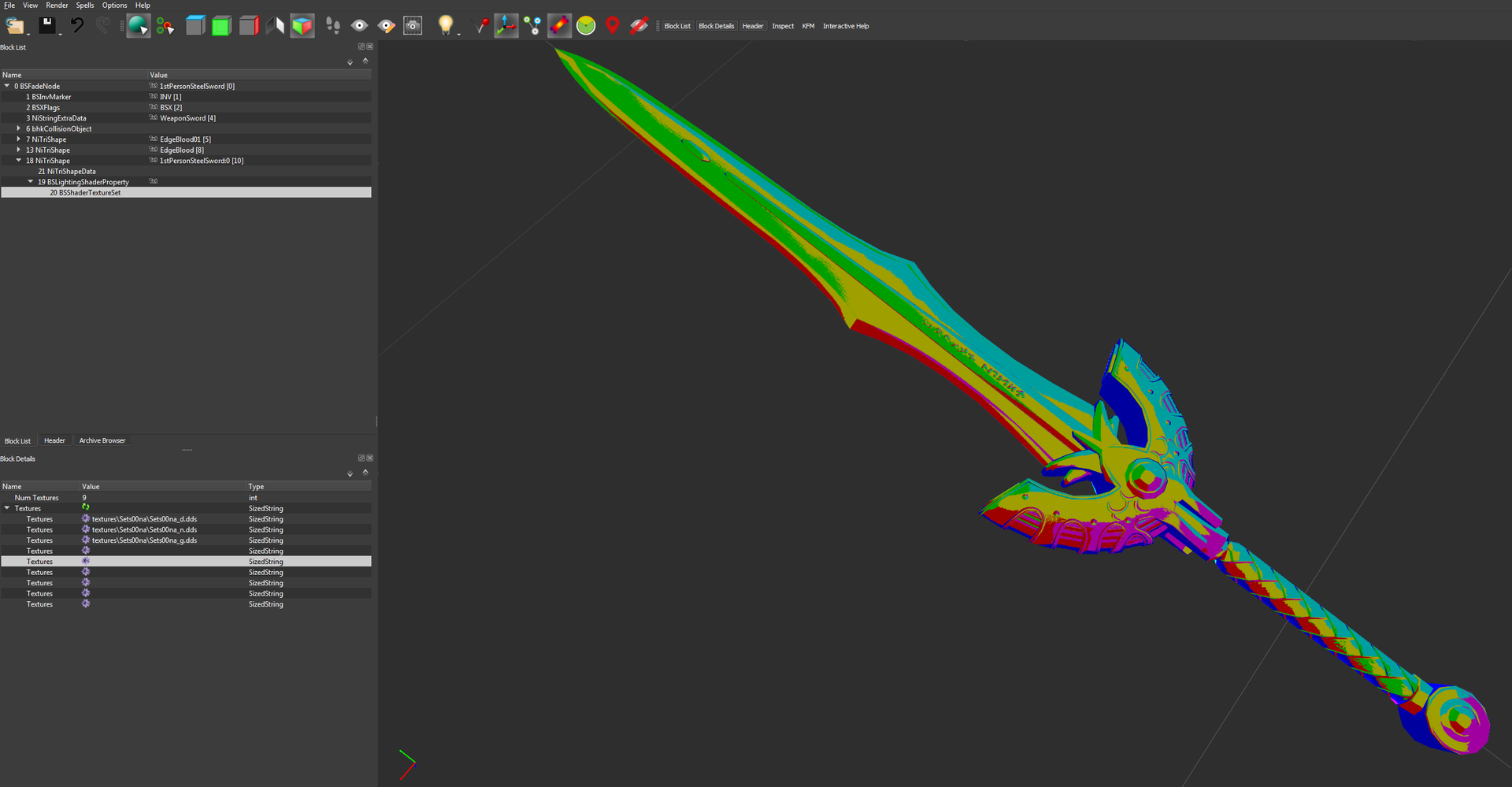Screen dimensions: 1512x787
Task: Collapse the 18 NiTriShape node
Action: pyautogui.click(x=19, y=160)
